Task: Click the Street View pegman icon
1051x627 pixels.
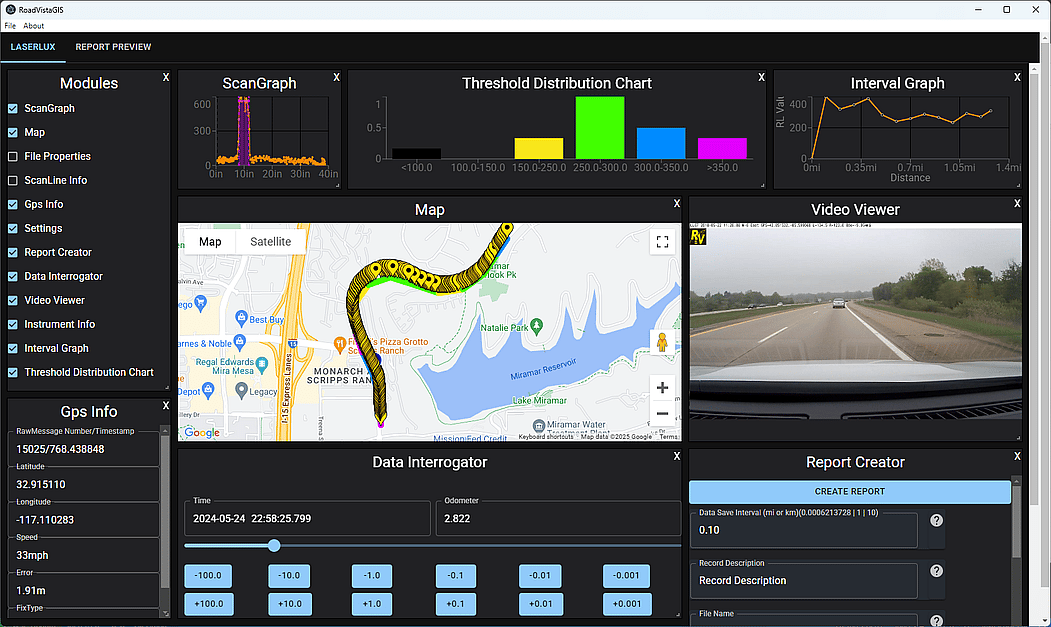Action: point(661,343)
